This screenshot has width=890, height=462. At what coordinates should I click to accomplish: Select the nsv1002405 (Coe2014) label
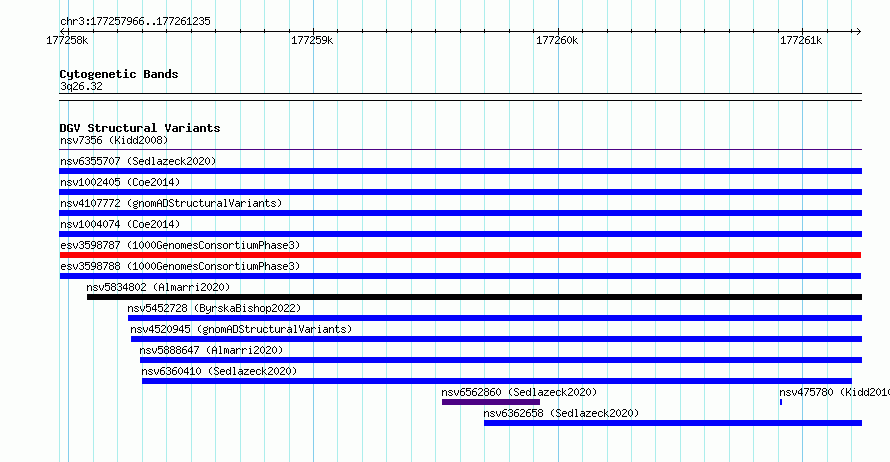120,182
